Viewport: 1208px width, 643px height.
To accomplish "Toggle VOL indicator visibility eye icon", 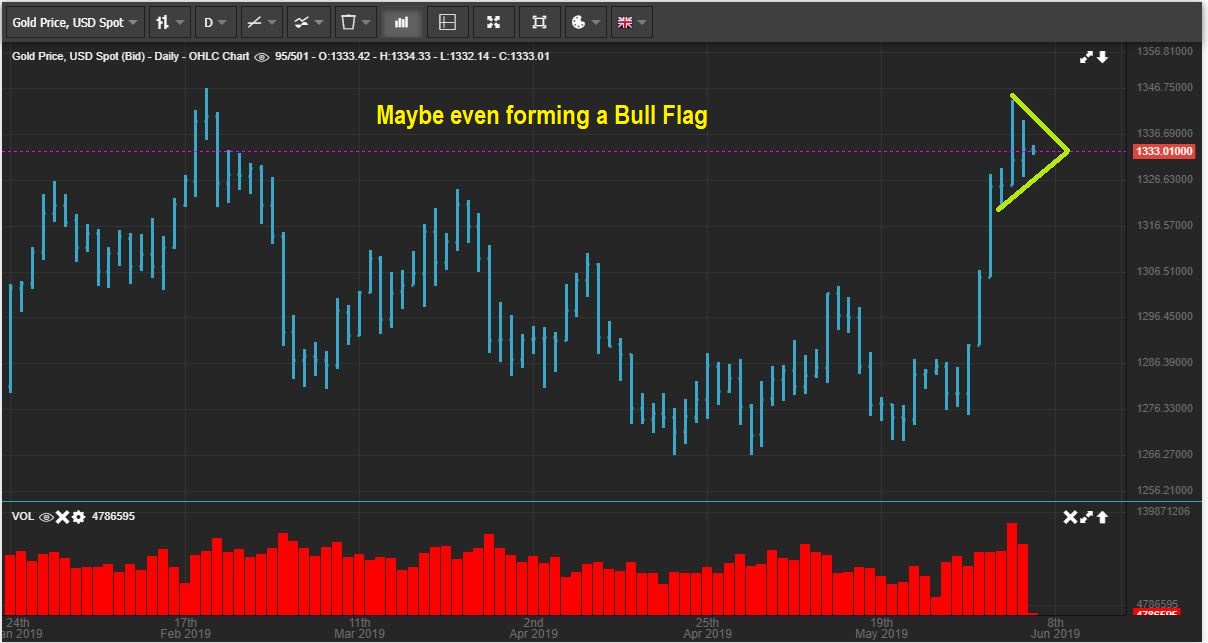I will [x=46, y=517].
